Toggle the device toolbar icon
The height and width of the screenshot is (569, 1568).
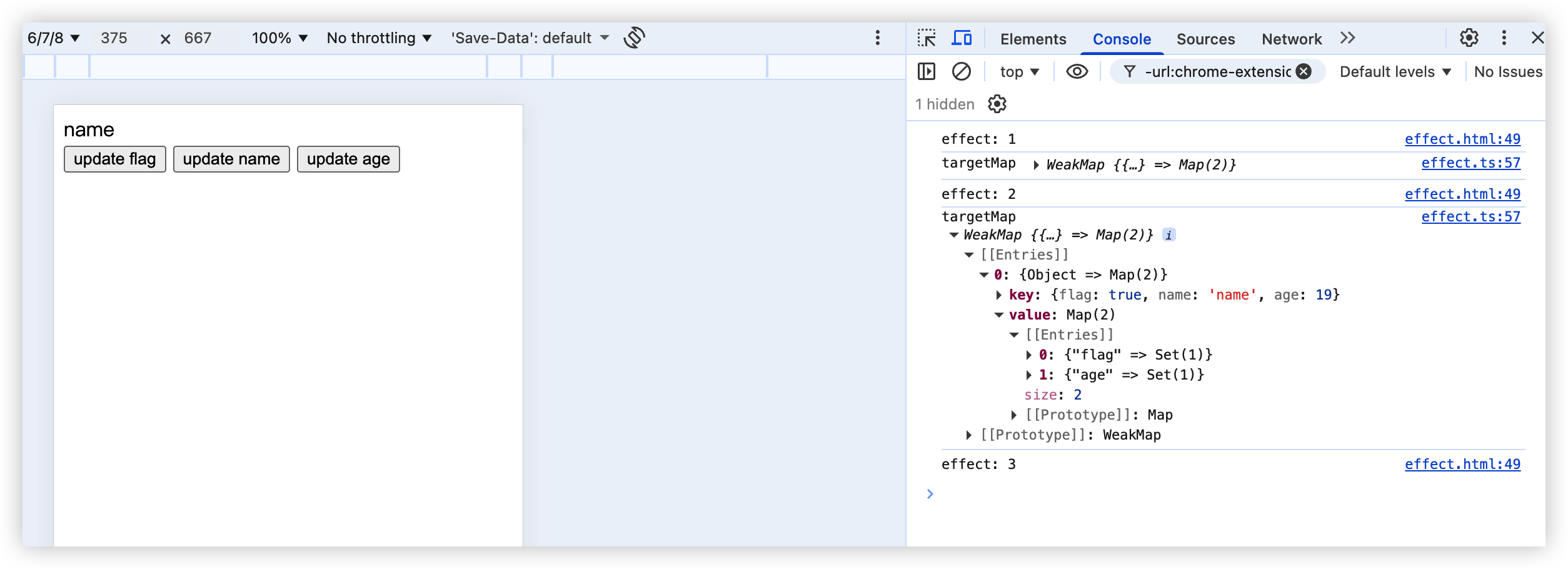(x=961, y=38)
